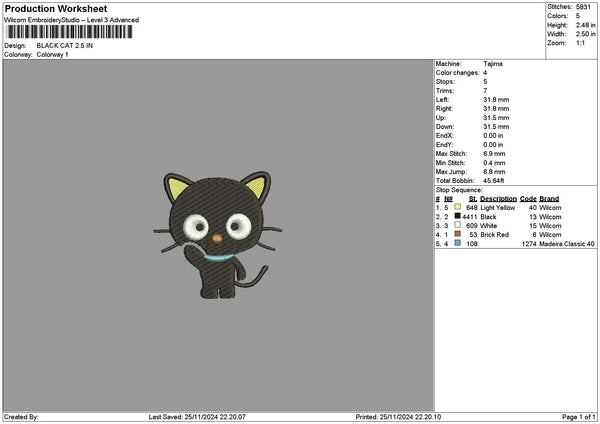The image size is (600, 424).
Task: Select the Machine value Tajima
Action: [x=493, y=63]
